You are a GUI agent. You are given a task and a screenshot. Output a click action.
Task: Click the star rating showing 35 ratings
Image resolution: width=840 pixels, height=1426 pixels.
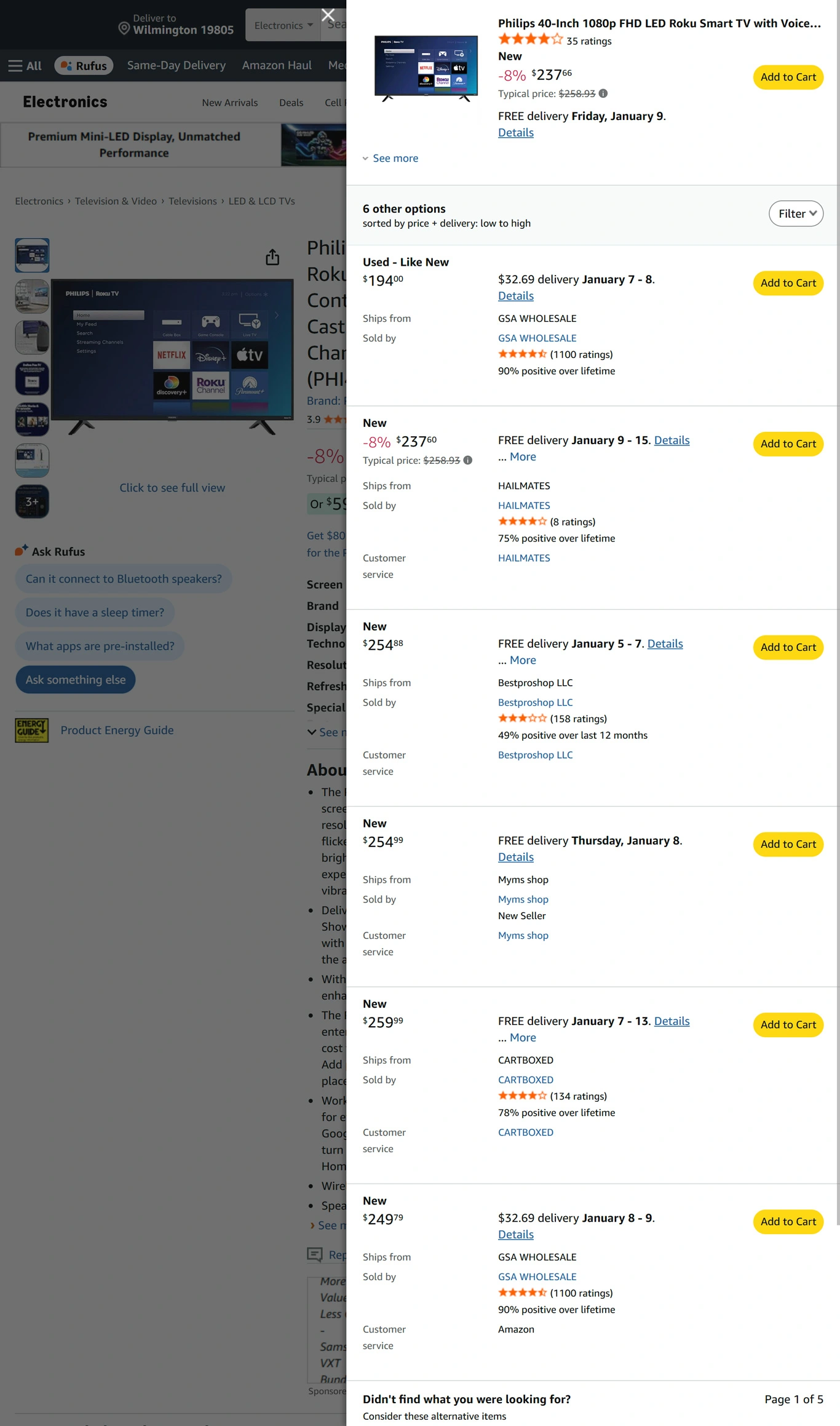point(530,40)
